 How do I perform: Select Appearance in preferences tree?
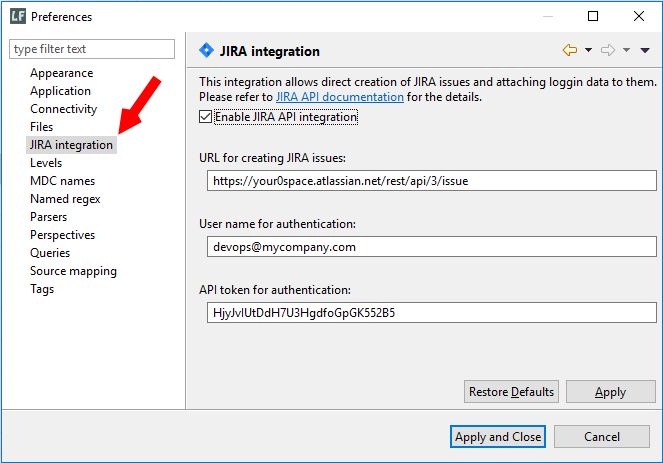tap(61, 73)
